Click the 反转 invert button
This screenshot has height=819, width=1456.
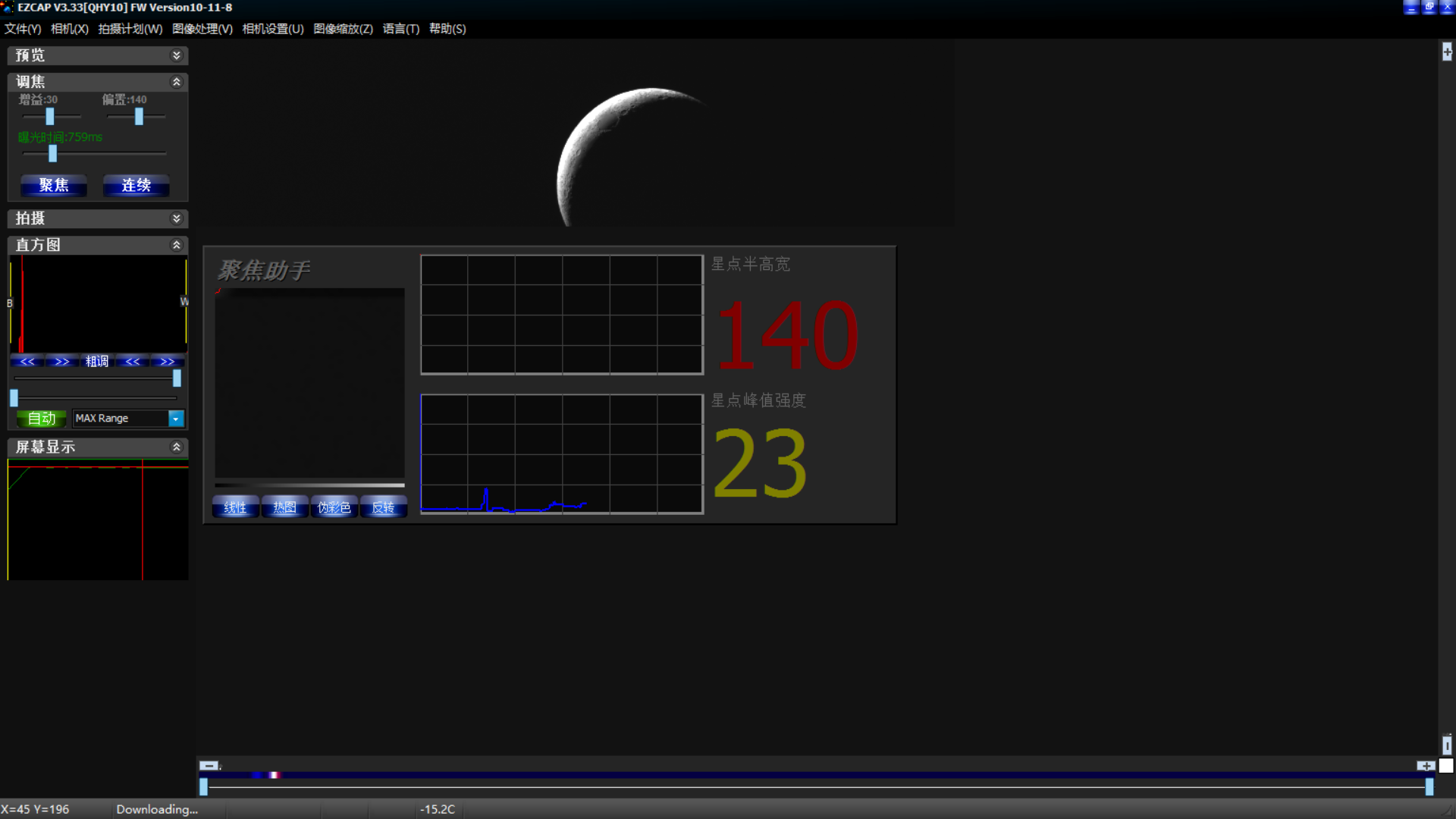pyautogui.click(x=383, y=507)
